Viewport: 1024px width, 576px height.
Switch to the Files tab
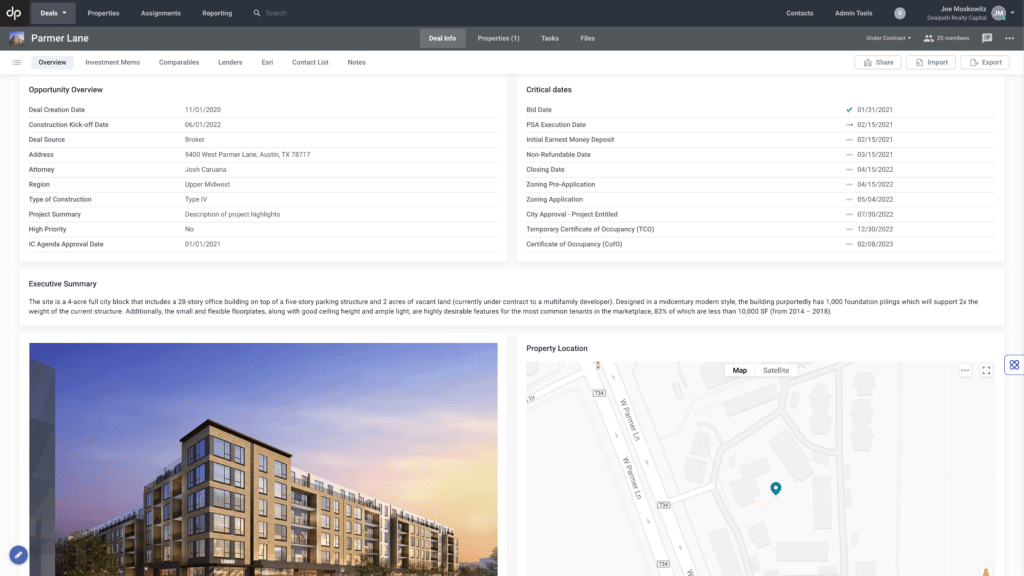[587, 39]
